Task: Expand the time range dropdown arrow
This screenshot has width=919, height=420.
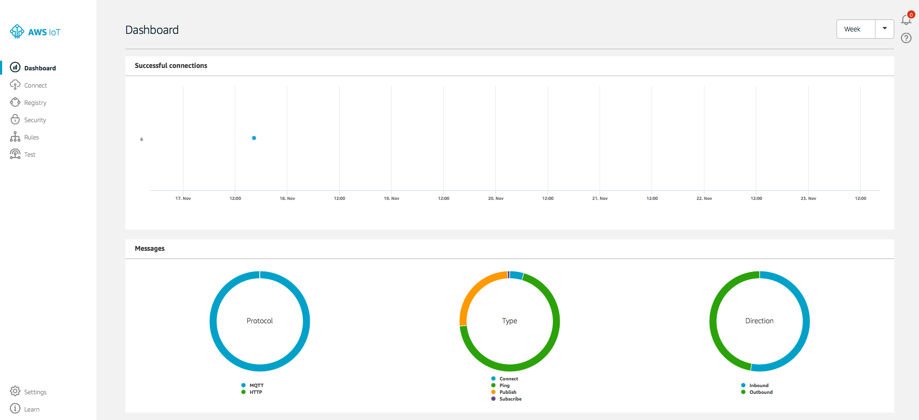Action: (884, 29)
